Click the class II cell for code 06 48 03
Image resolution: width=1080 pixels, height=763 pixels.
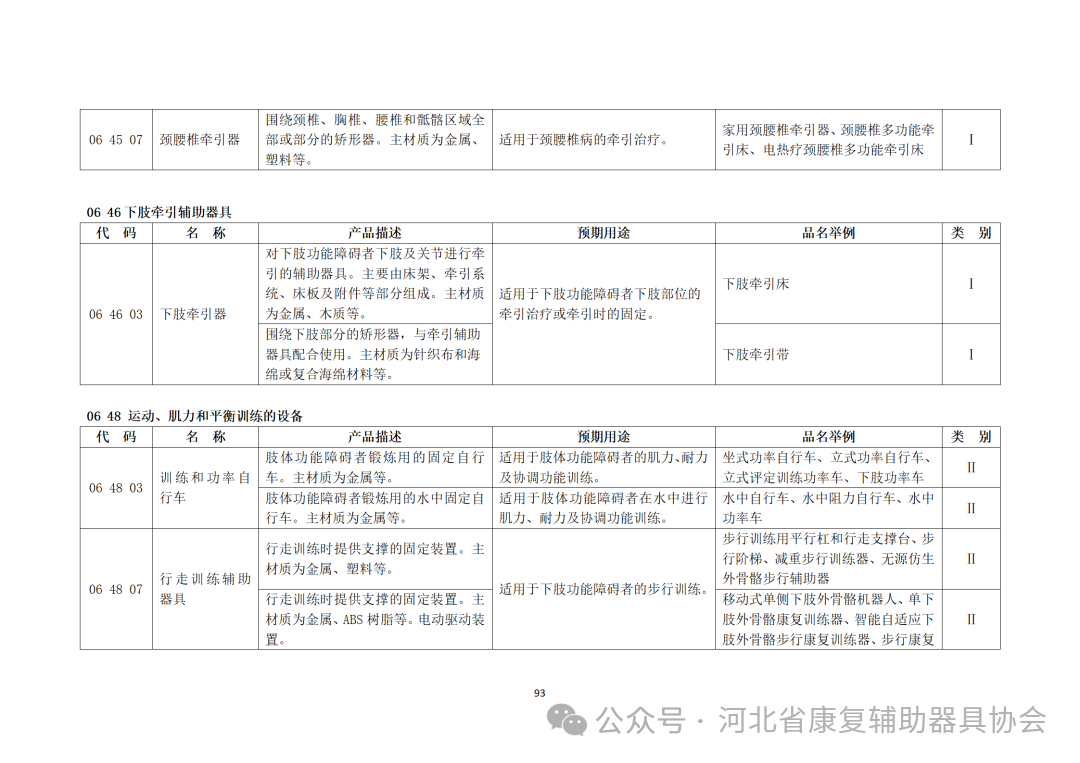click(970, 466)
